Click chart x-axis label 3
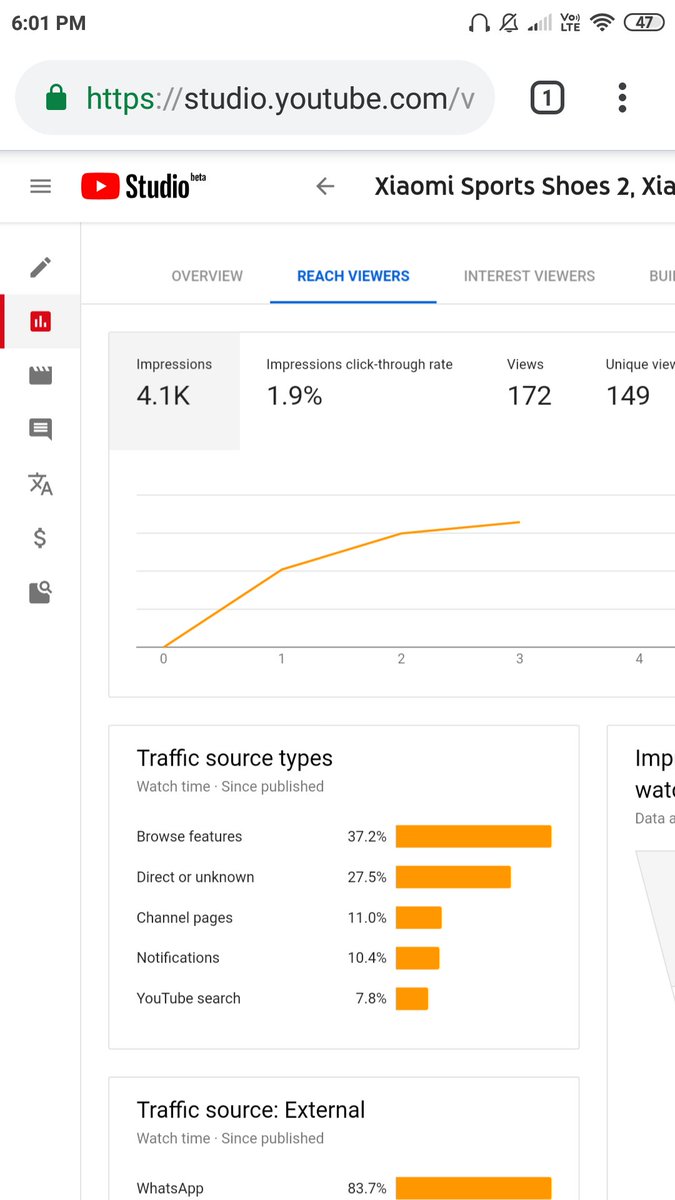 519,659
